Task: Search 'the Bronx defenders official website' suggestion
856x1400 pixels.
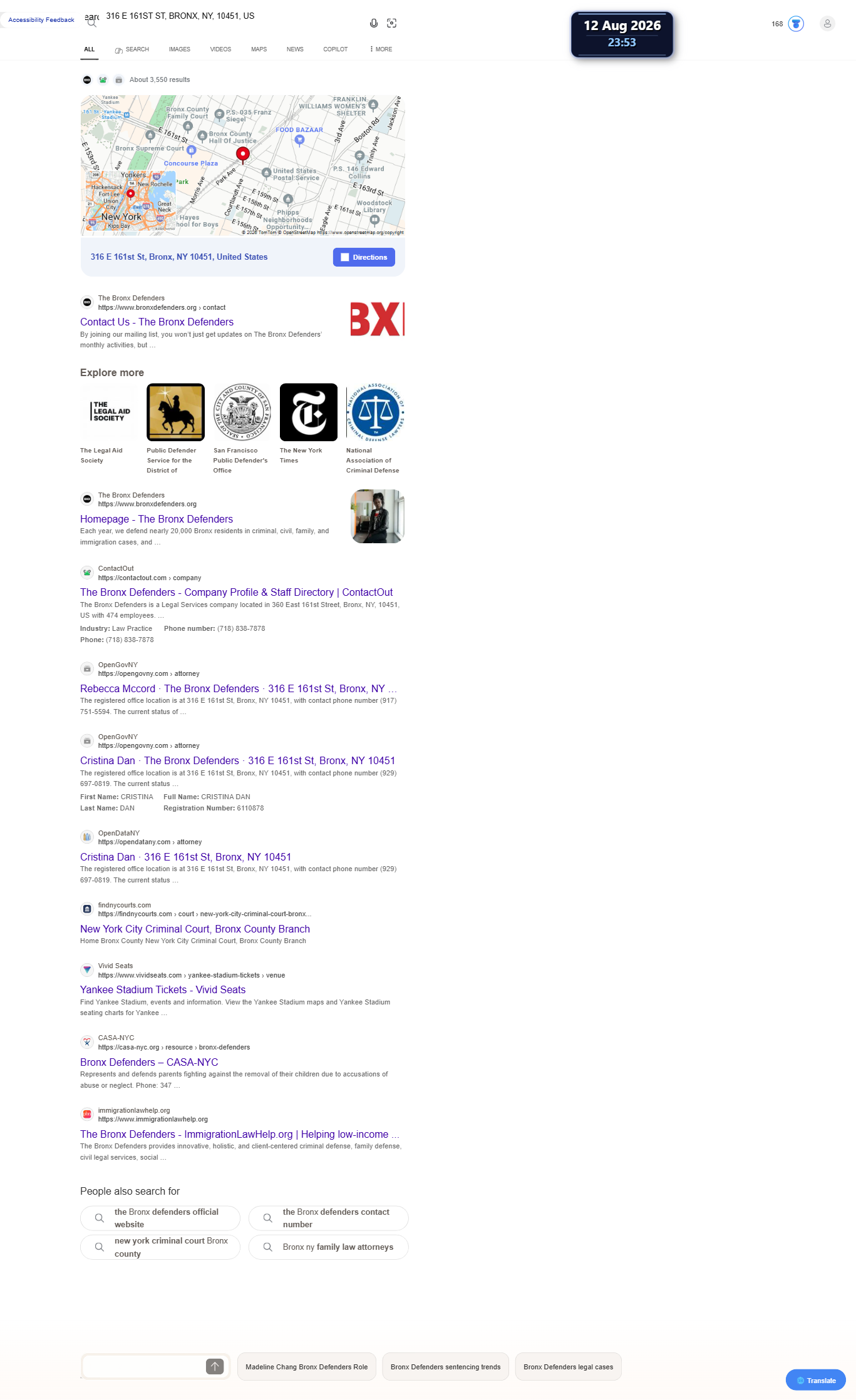Action: tap(160, 1218)
